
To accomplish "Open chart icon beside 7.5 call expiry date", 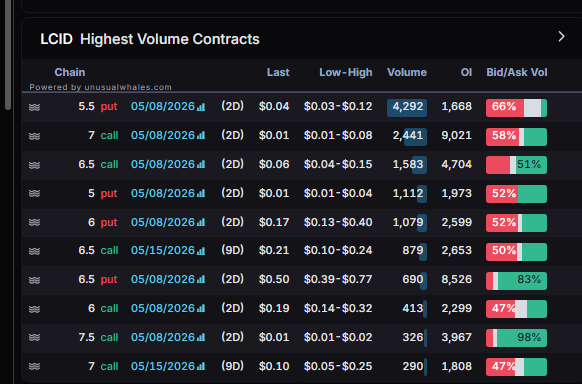I will (201, 338).
